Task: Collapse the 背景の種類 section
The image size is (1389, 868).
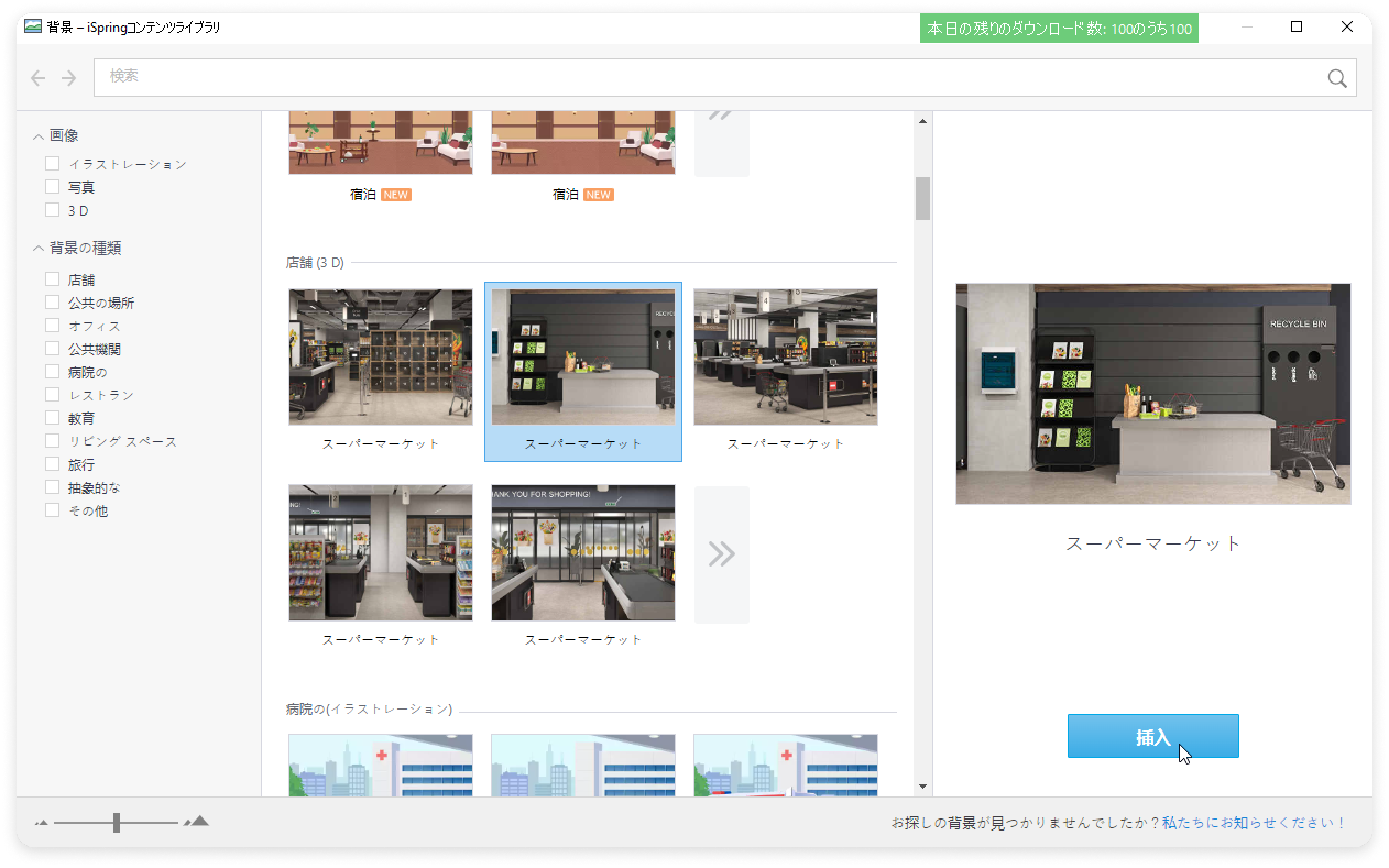Action: tap(39, 248)
